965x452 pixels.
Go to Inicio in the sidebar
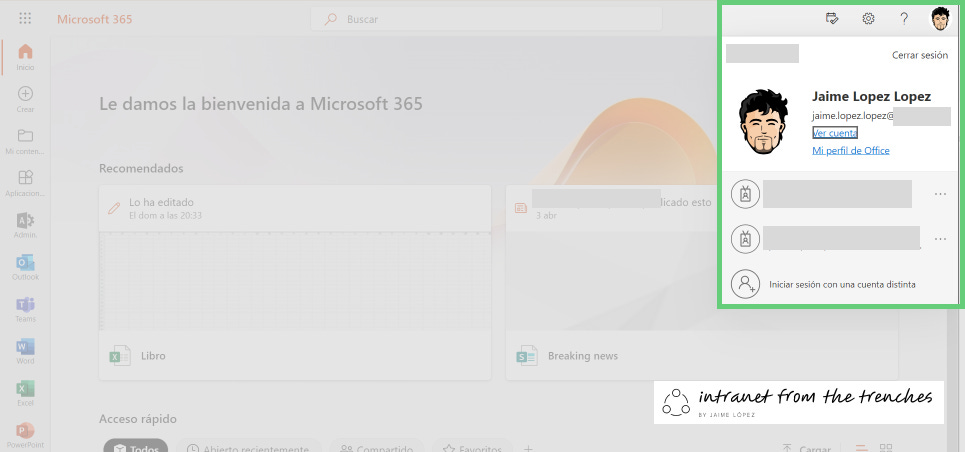(x=25, y=57)
